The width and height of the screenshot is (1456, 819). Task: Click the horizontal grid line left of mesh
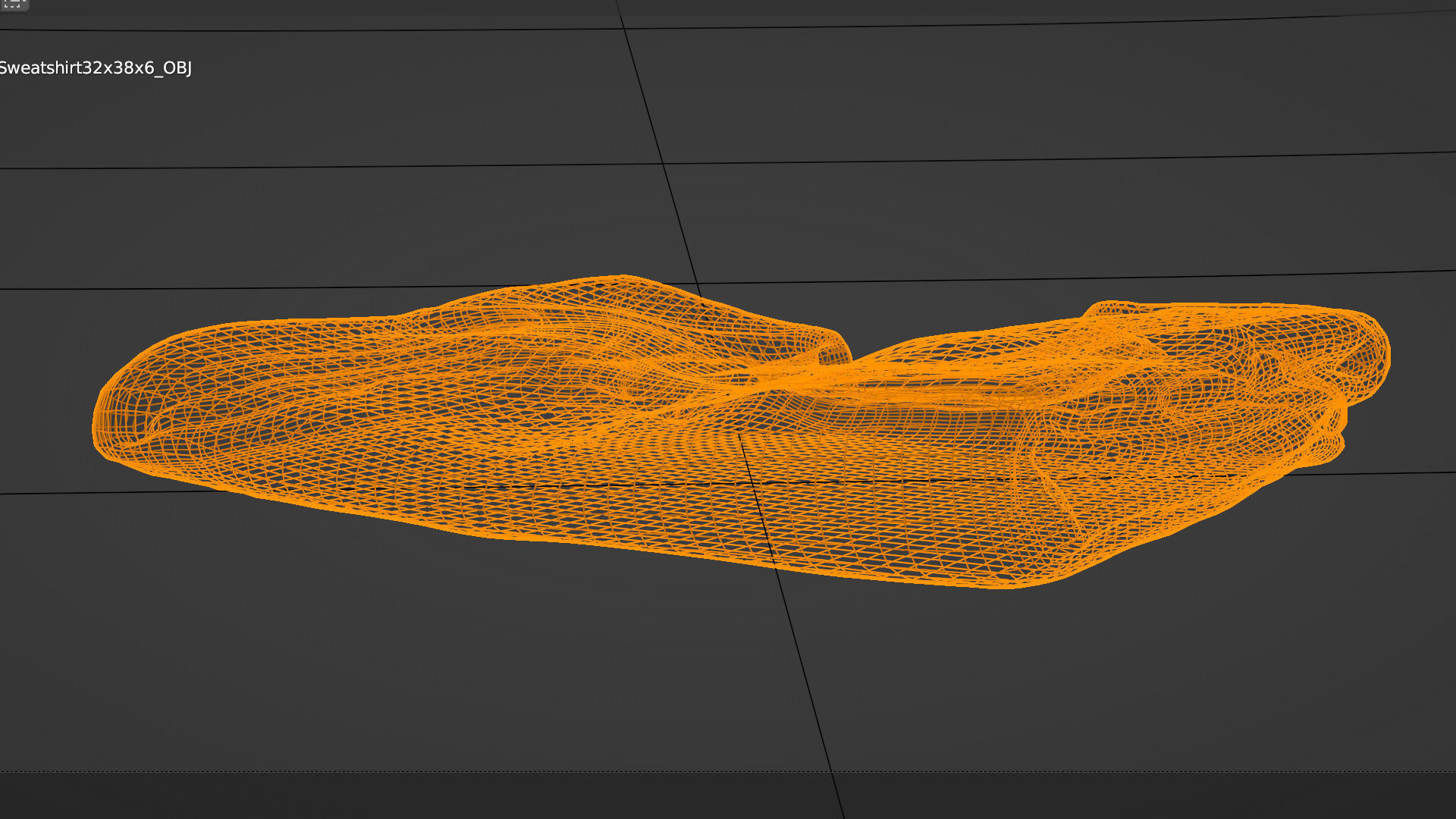45,493
